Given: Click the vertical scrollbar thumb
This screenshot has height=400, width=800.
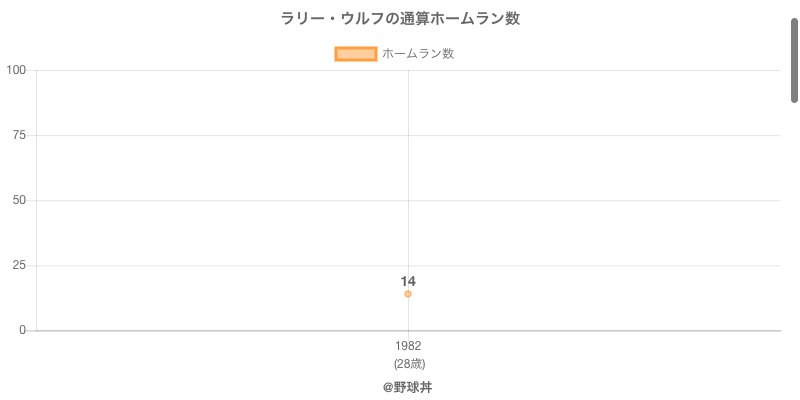Looking at the screenshot, I should pyautogui.click(x=794, y=60).
